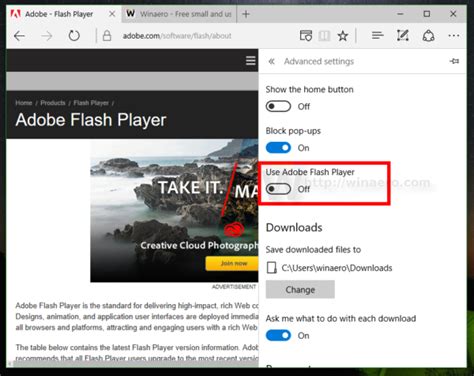
Task: Click the Products breadcrumb link
Action: [x=53, y=103]
